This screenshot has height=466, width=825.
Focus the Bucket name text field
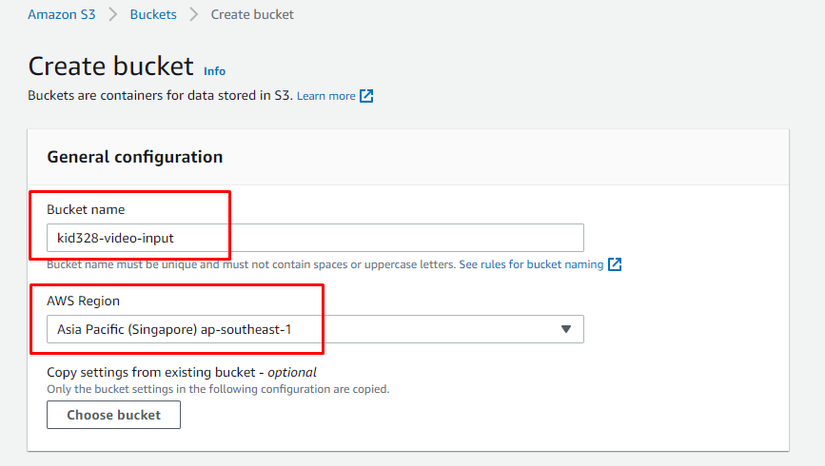click(315, 237)
